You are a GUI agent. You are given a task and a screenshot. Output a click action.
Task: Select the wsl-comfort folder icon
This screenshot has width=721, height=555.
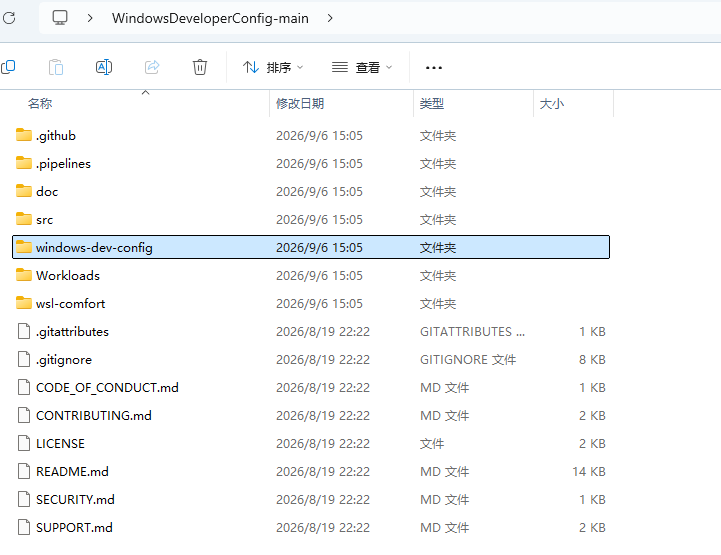tap(24, 303)
